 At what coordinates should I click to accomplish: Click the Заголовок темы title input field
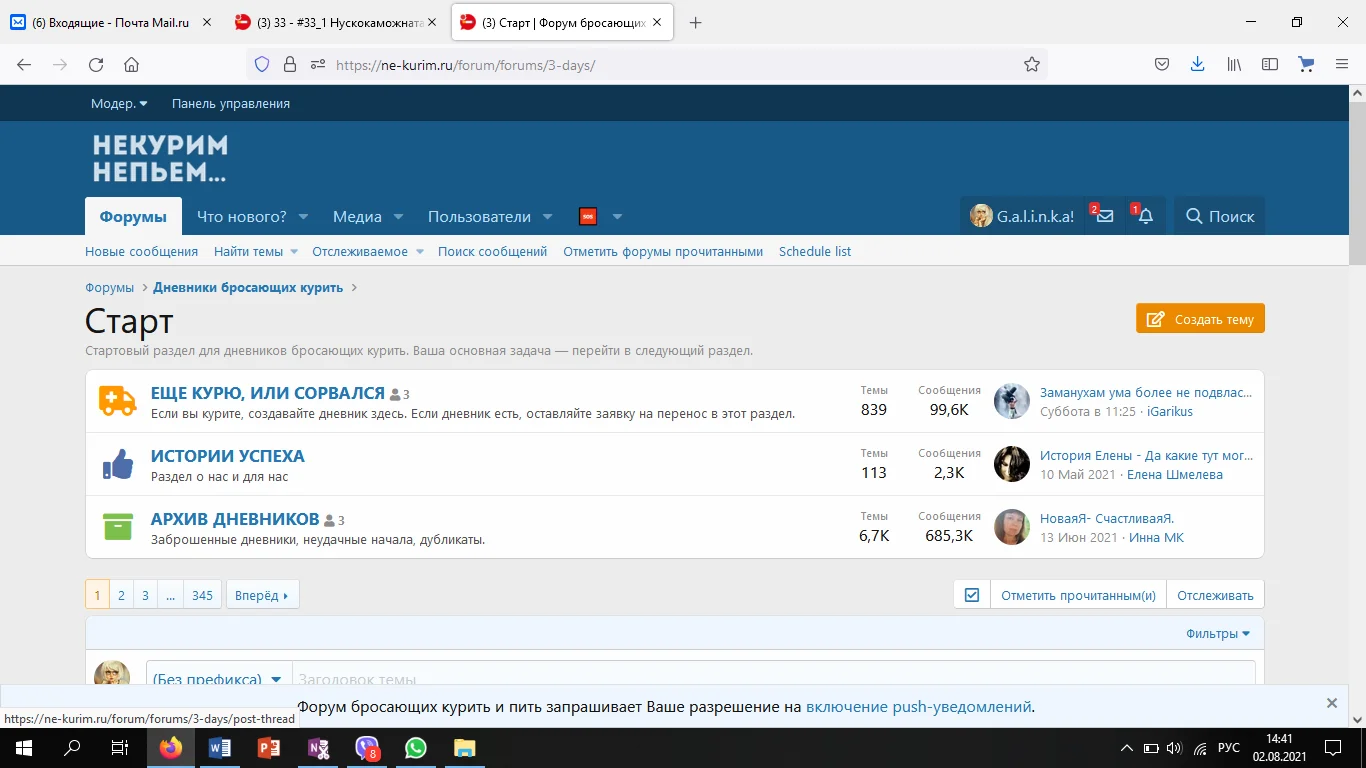point(773,678)
